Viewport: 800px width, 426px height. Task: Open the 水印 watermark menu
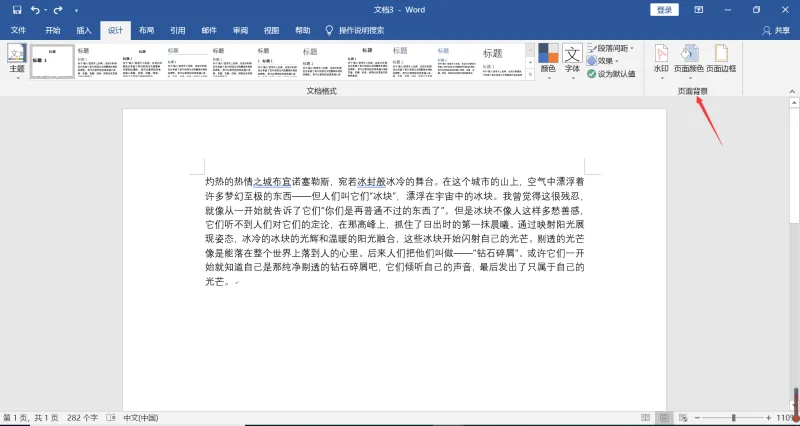click(x=661, y=61)
